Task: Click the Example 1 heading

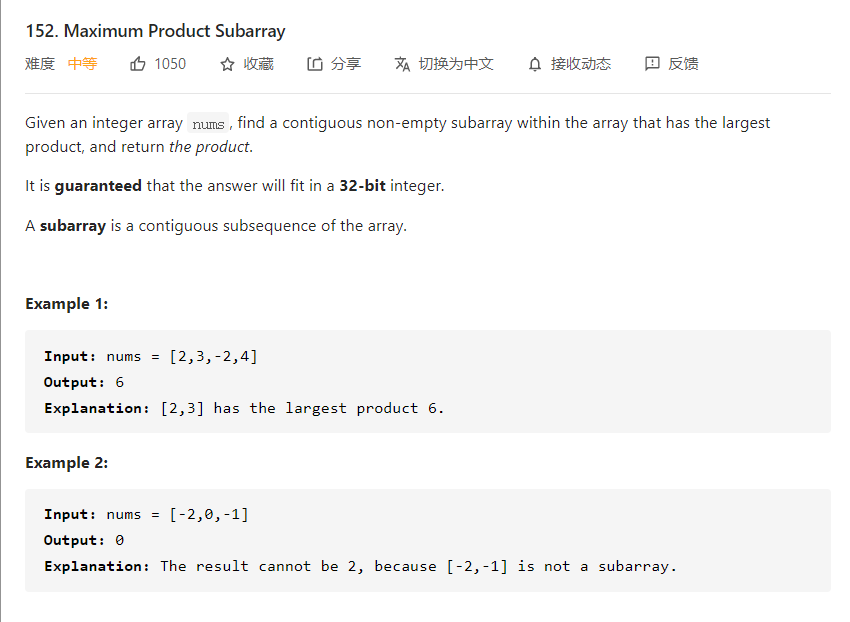Action: coord(67,304)
